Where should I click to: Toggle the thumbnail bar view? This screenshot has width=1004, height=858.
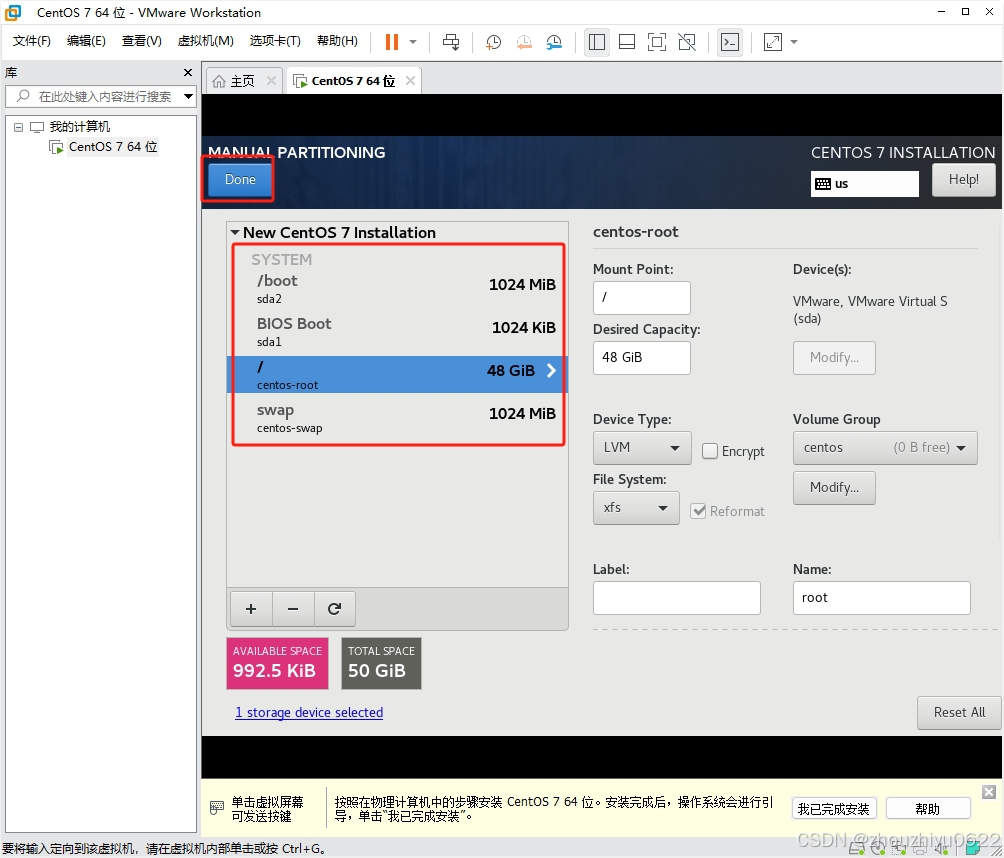627,42
